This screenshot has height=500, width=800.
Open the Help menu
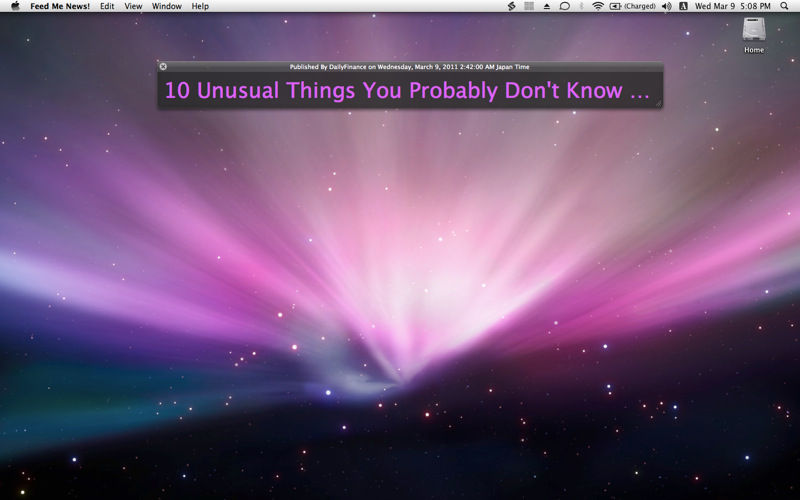pyautogui.click(x=200, y=6)
